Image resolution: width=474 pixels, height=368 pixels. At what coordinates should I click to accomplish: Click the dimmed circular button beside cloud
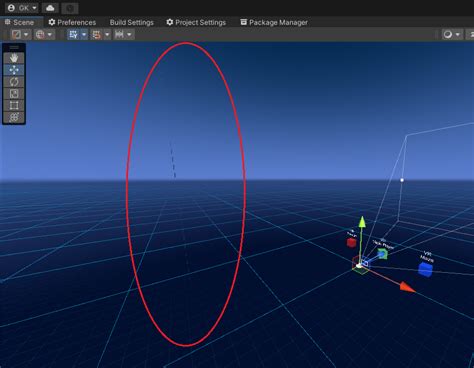pos(70,8)
